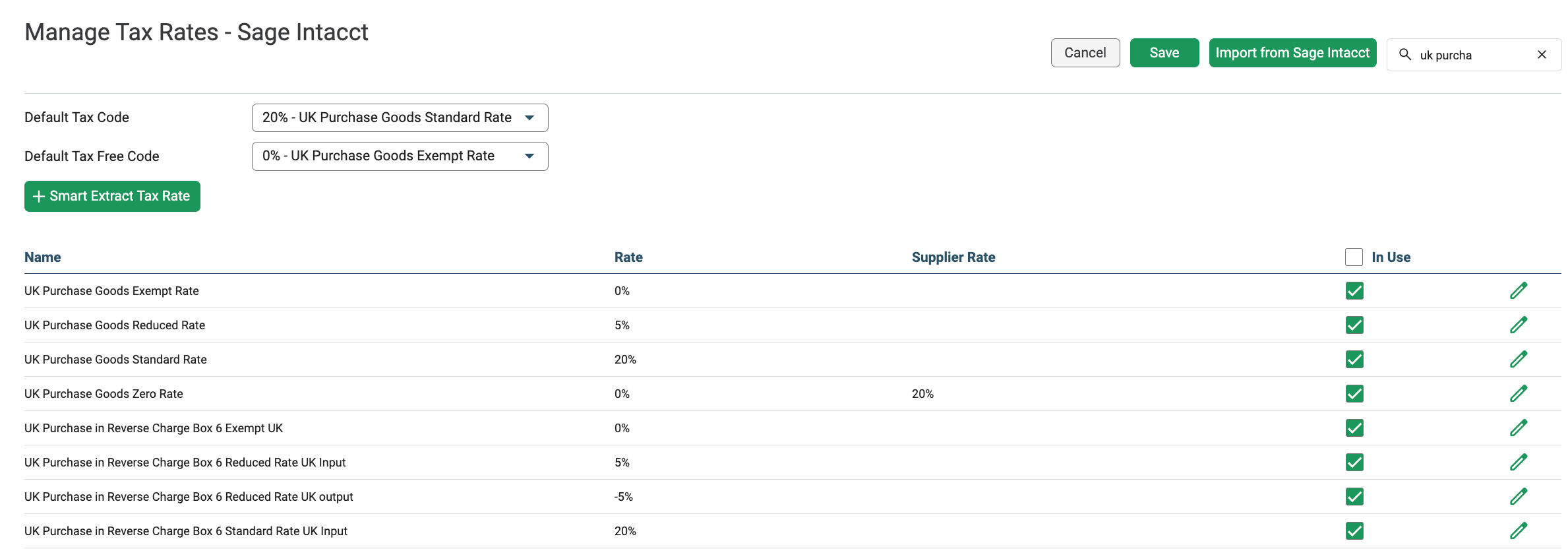Viewport: 1568px width, 549px height.
Task: Click the 'Default Tax Free Code' label
Action: [x=92, y=156]
